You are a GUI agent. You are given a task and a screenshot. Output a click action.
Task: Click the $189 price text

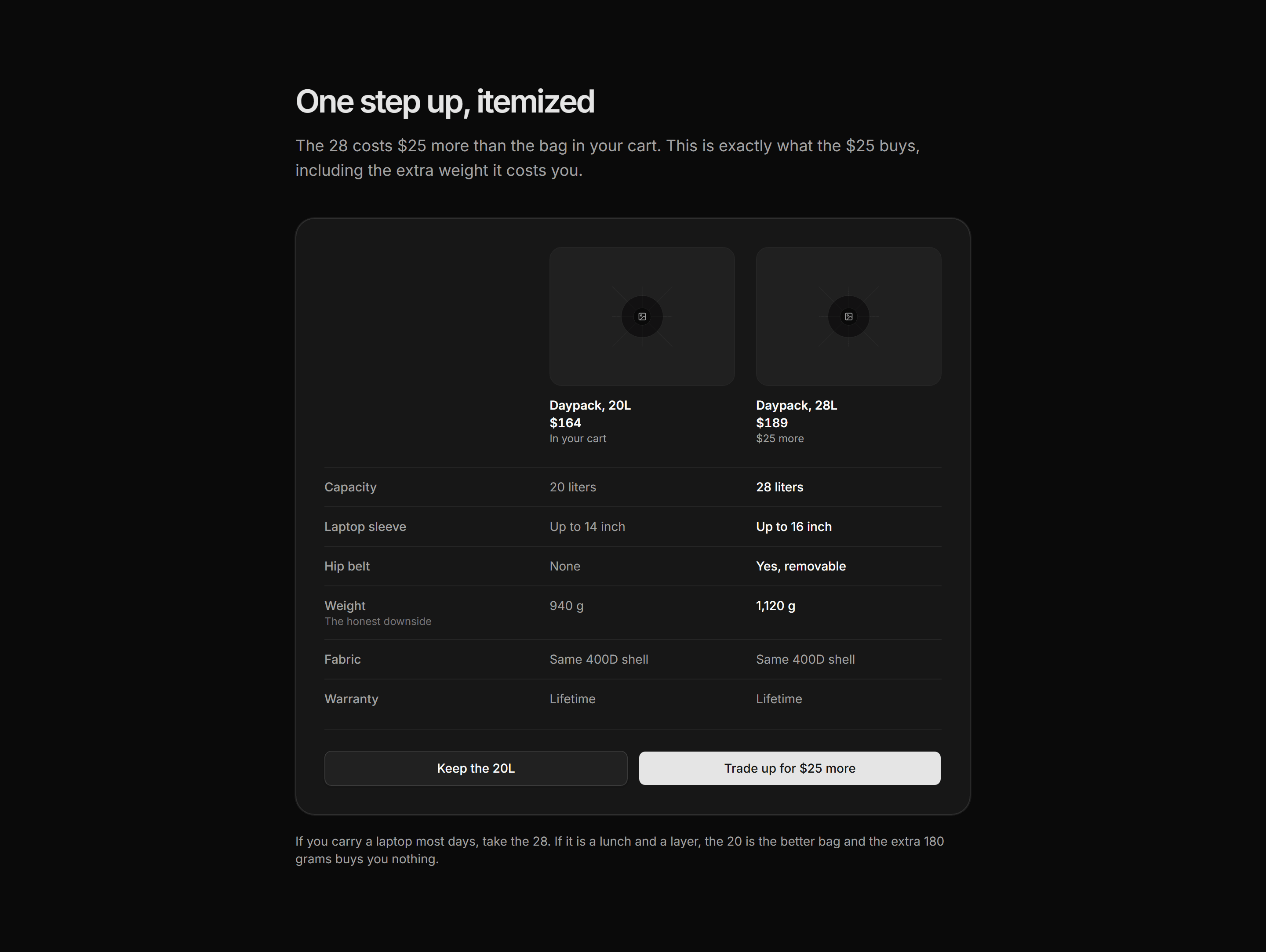(771, 423)
